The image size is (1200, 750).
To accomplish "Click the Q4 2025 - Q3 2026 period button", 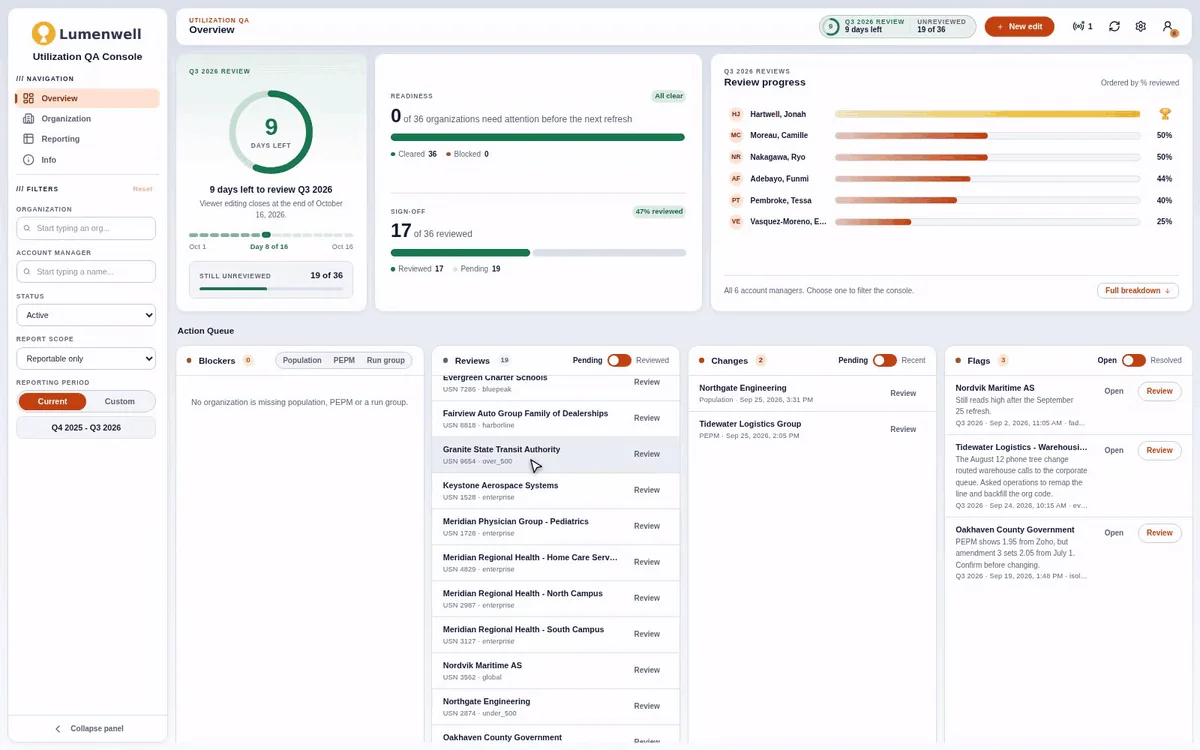I will pyautogui.click(x=86, y=428).
